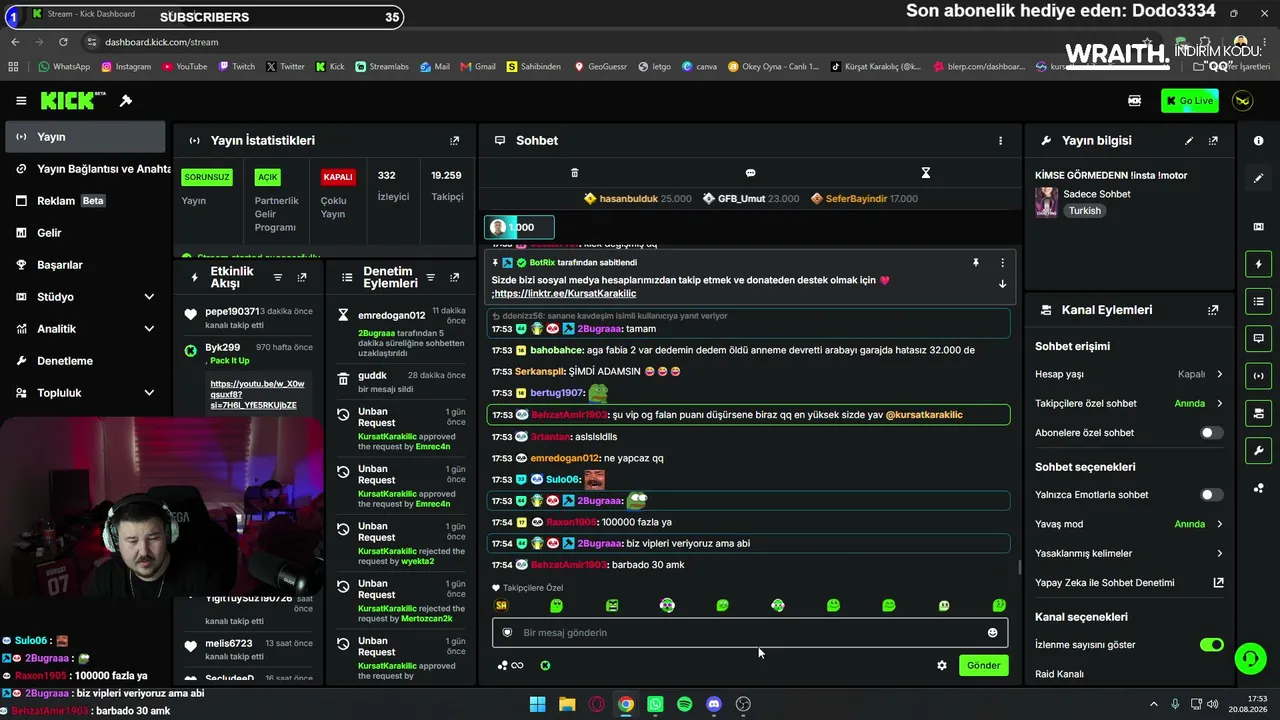Toggle Abonelere özel sohbet switch
1280x720 pixels.
[x=1211, y=433]
